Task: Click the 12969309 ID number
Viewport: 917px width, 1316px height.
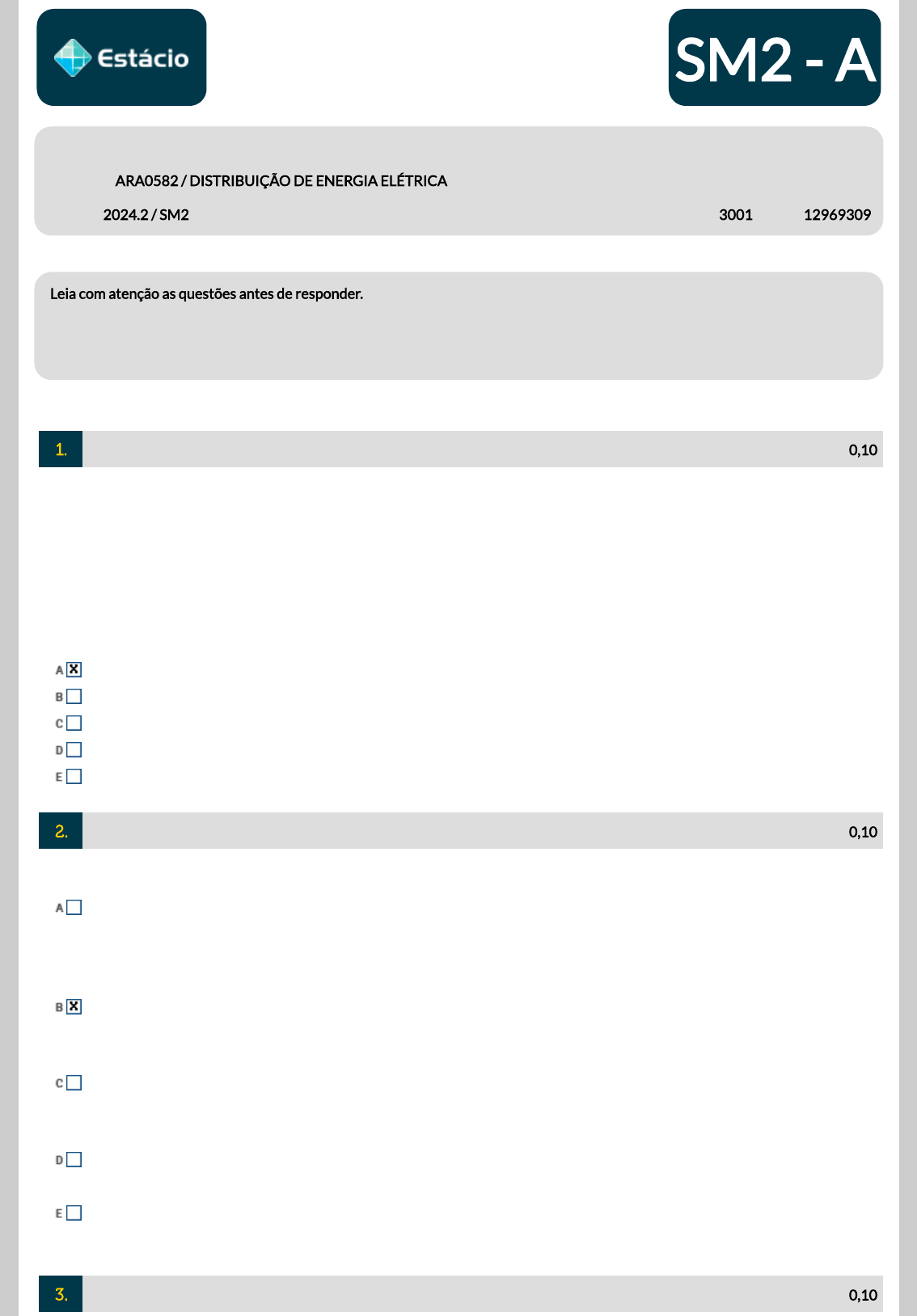Action: tap(837, 214)
